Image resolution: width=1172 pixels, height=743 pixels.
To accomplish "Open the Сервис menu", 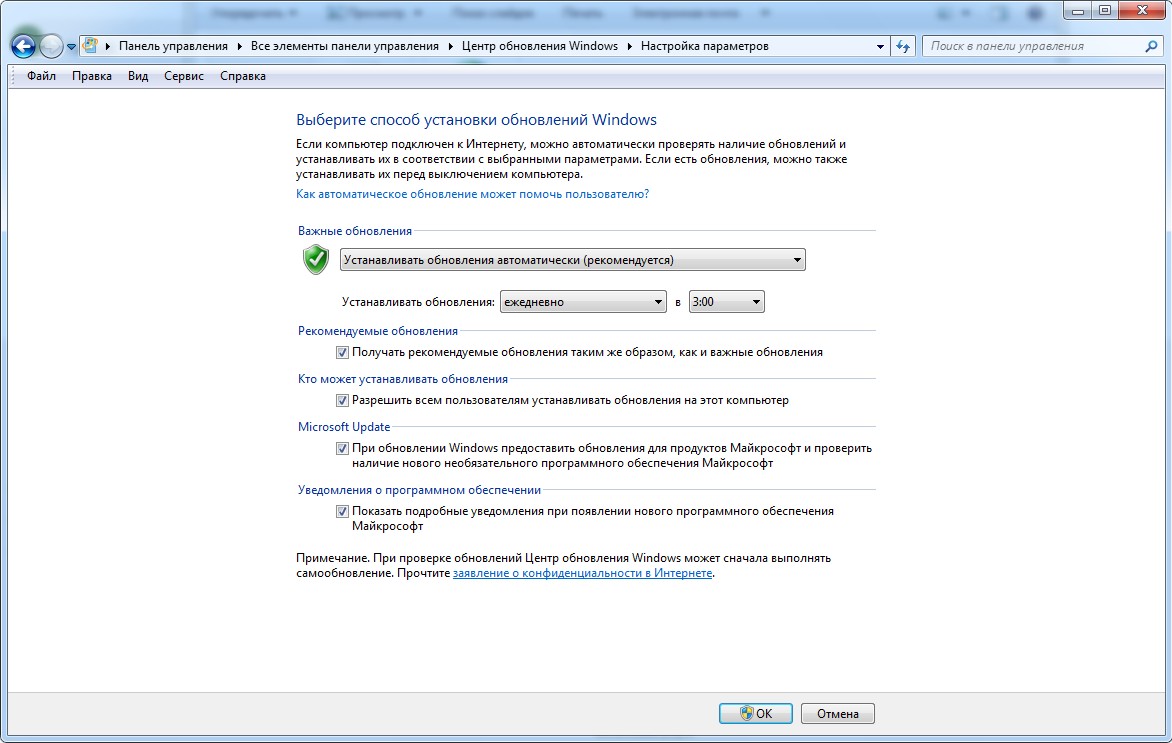I will click(x=184, y=76).
